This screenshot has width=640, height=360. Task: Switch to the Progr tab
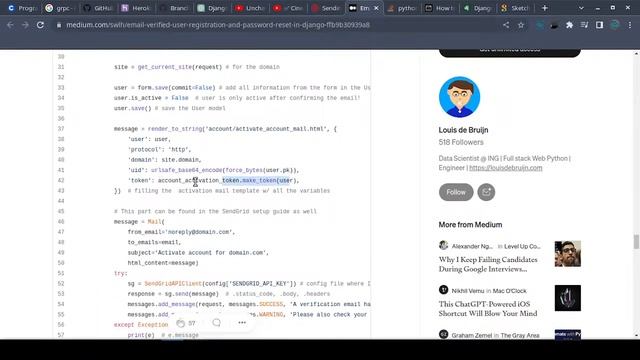pos(23,8)
